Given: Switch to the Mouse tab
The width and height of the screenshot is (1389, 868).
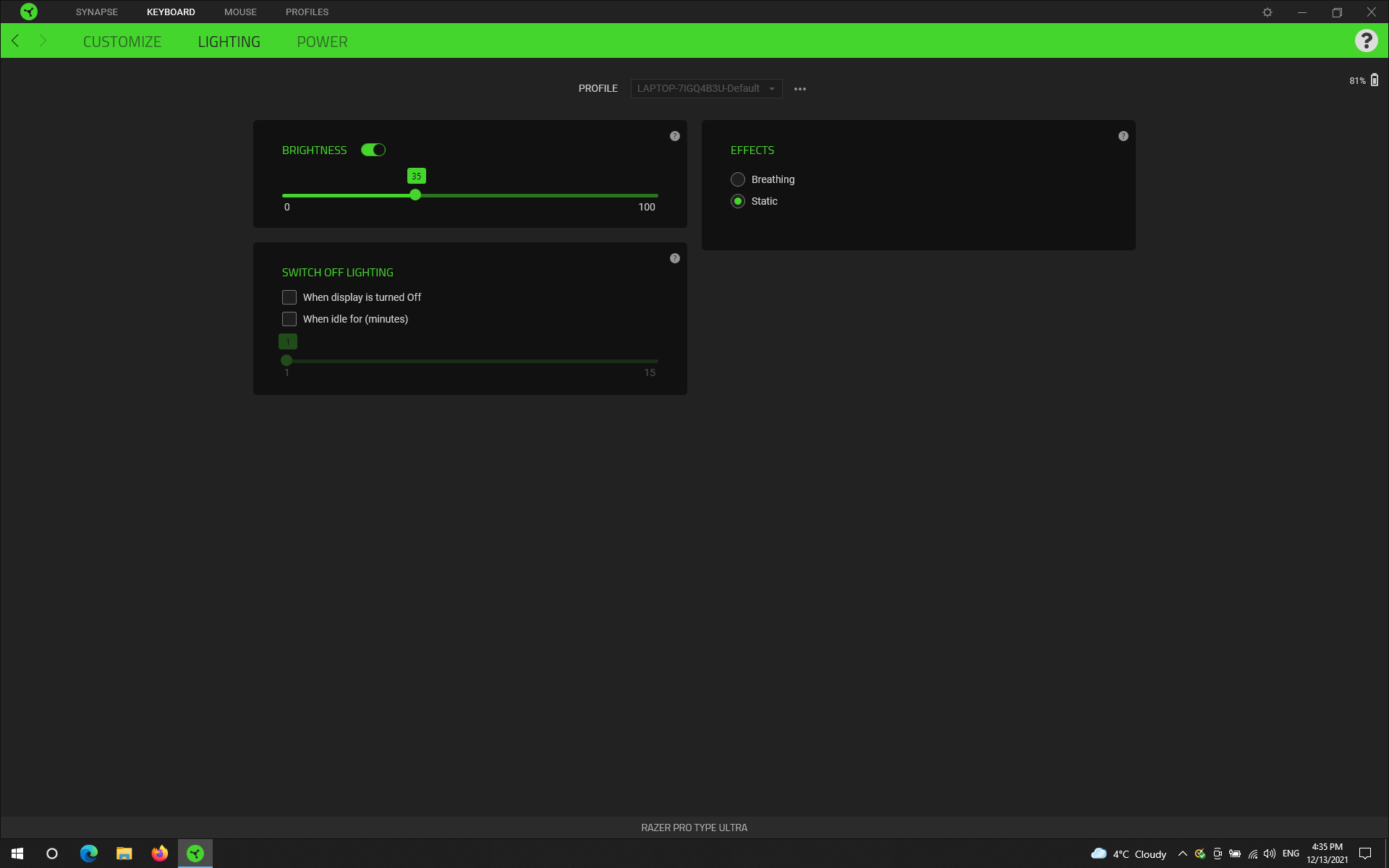Looking at the screenshot, I should click(240, 12).
